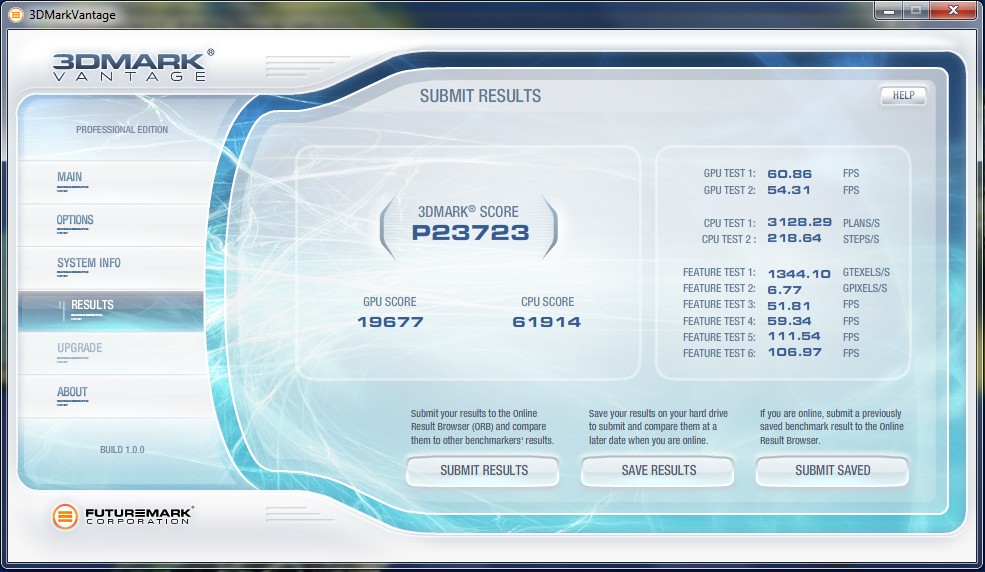
Task: Click the GPU score value 19677
Action: (390, 322)
